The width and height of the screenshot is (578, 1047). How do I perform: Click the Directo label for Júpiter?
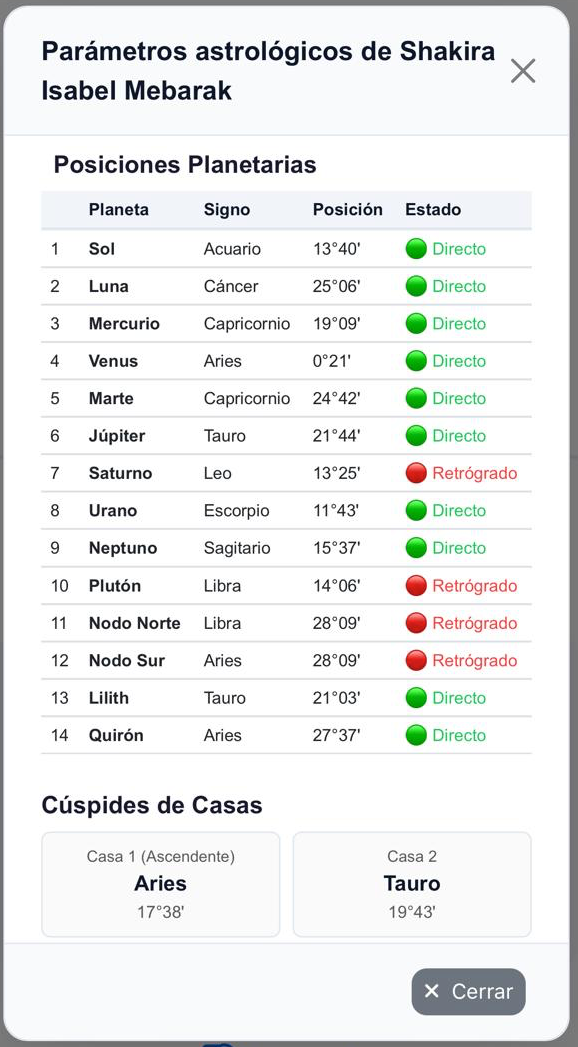click(x=459, y=436)
